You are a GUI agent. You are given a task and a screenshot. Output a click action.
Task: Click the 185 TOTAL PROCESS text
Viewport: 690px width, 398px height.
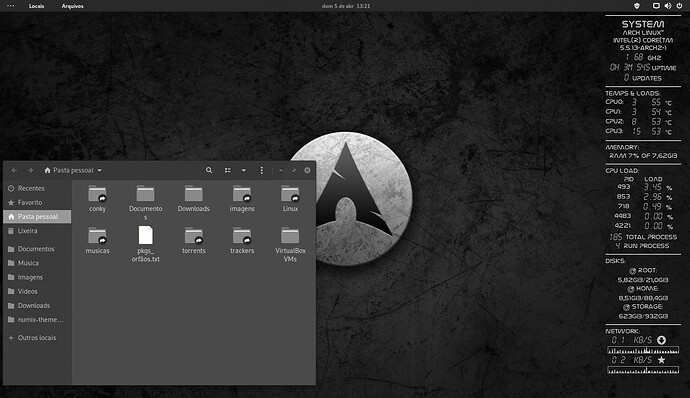[x=643, y=236]
